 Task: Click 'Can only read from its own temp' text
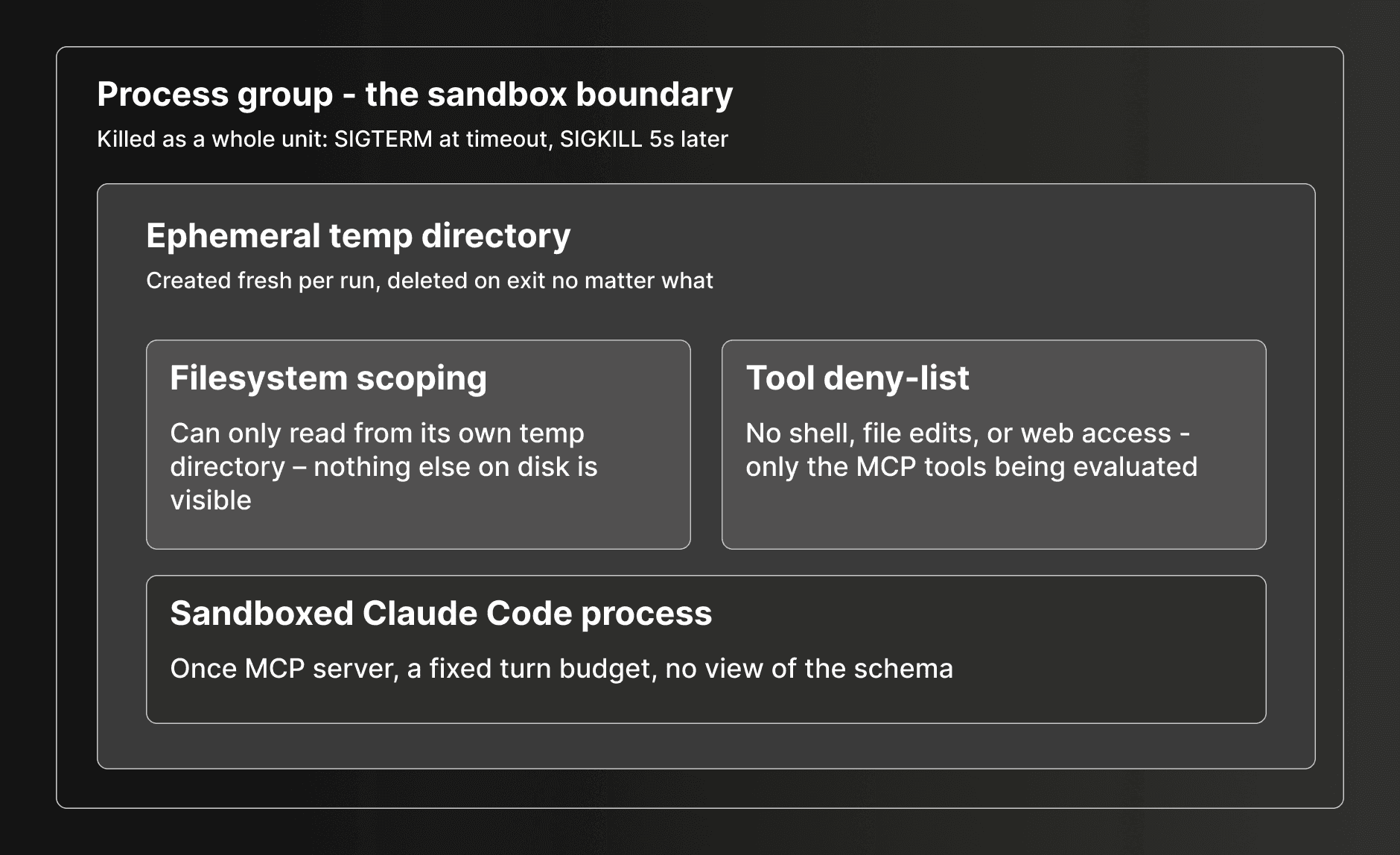tap(377, 433)
